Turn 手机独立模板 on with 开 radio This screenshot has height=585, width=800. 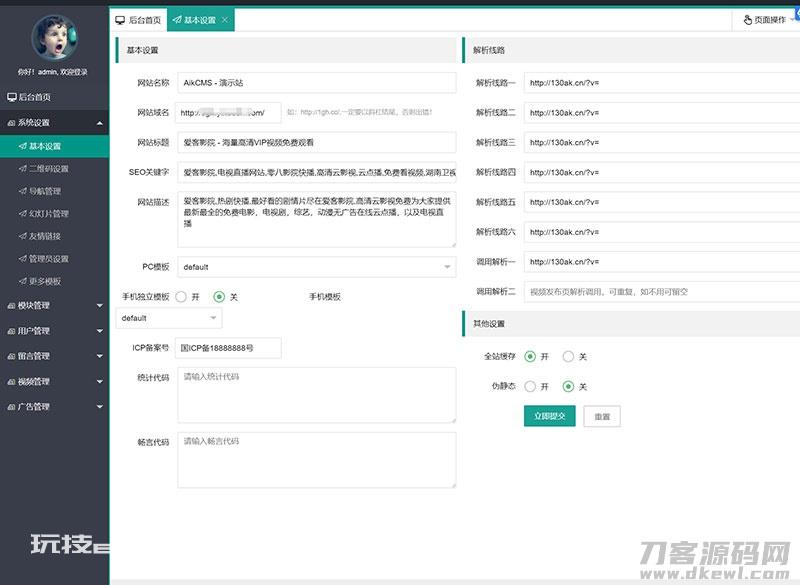181,297
